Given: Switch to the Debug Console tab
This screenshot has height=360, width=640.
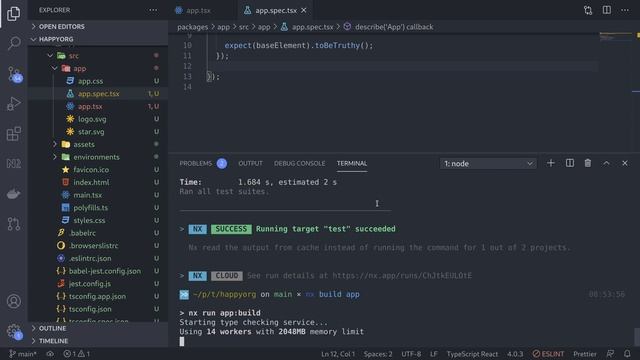Looking at the screenshot, I should tap(300, 163).
